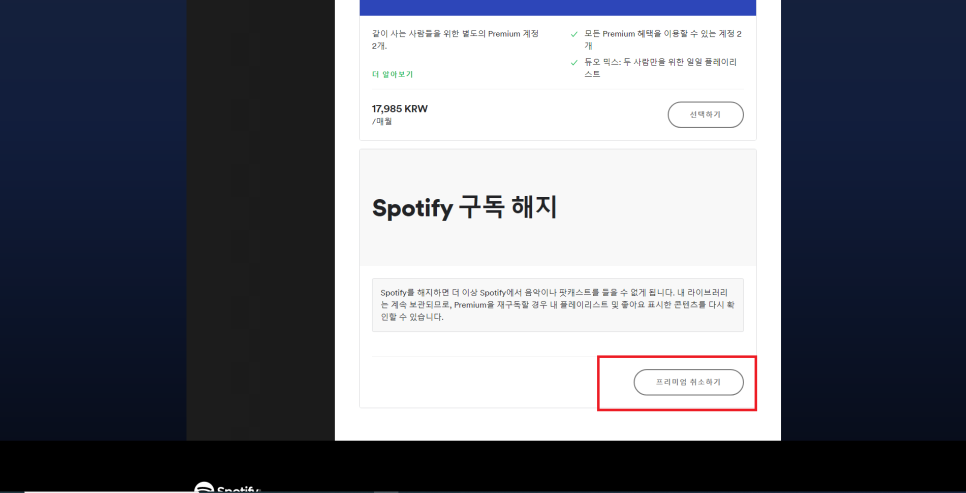The height and width of the screenshot is (493, 966).
Task: Click the '모든 Premium 혜택을 이용할' feature text
Action: click(x=663, y=40)
